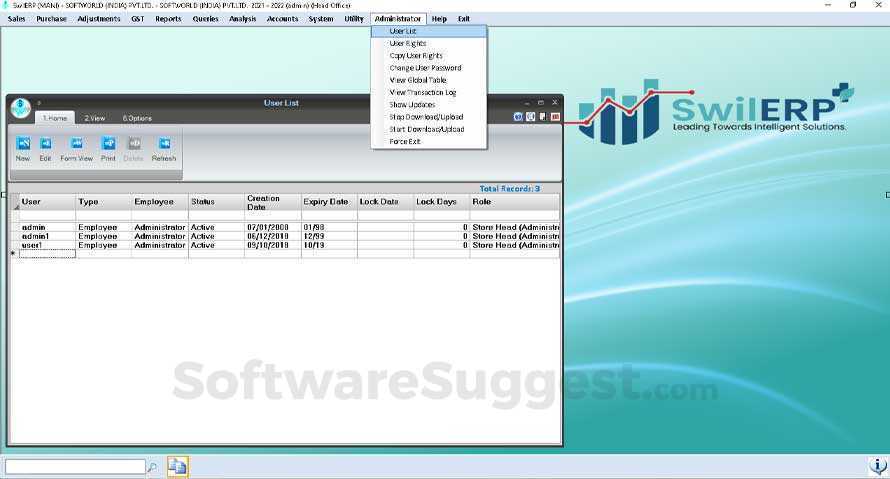Select User Rights from Administrator menu
Image resolution: width=890 pixels, height=479 pixels.
407,44
